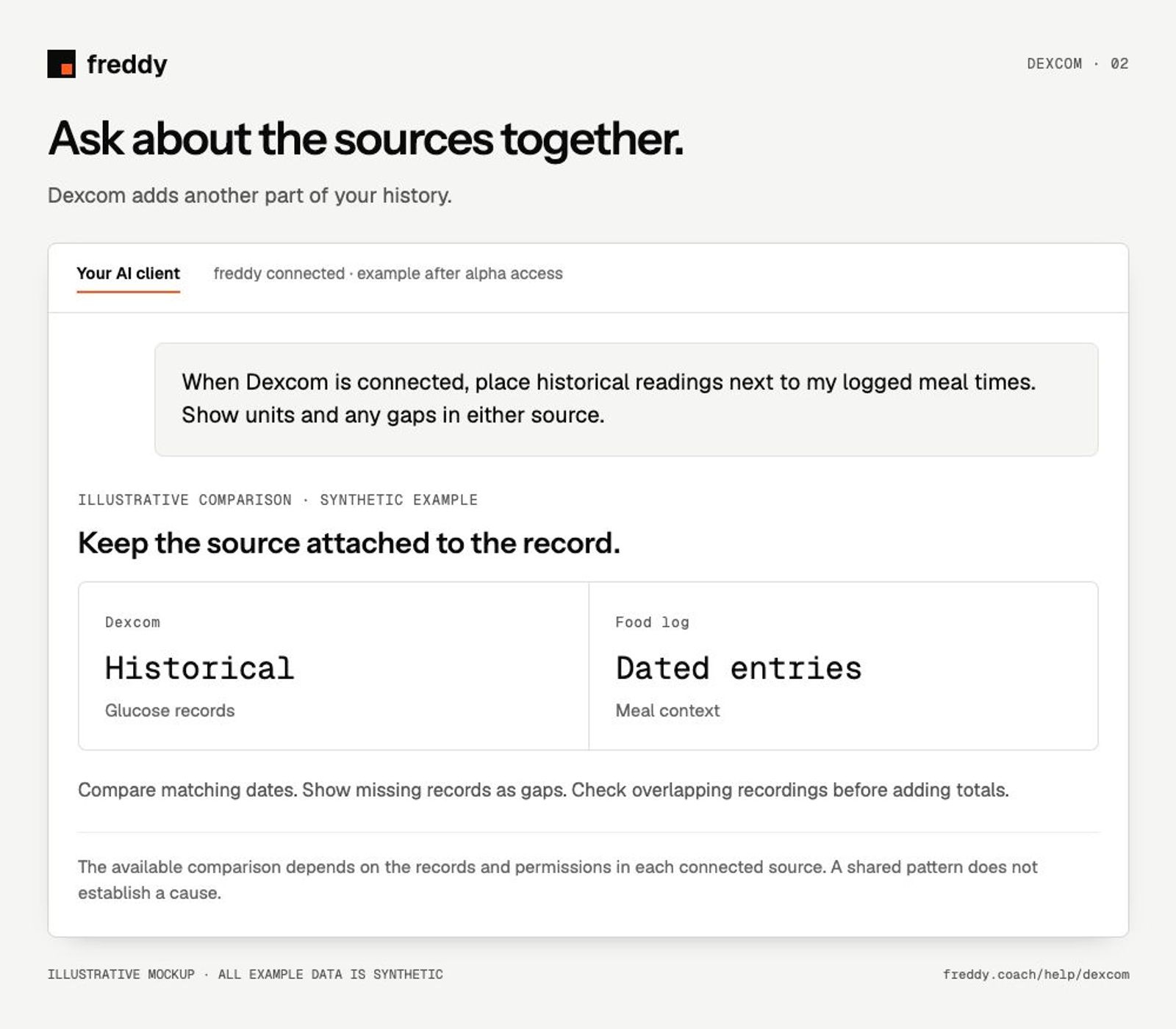Click the Dexcom adds another part subtitle
The image size is (1176, 1029).
coord(250,196)
